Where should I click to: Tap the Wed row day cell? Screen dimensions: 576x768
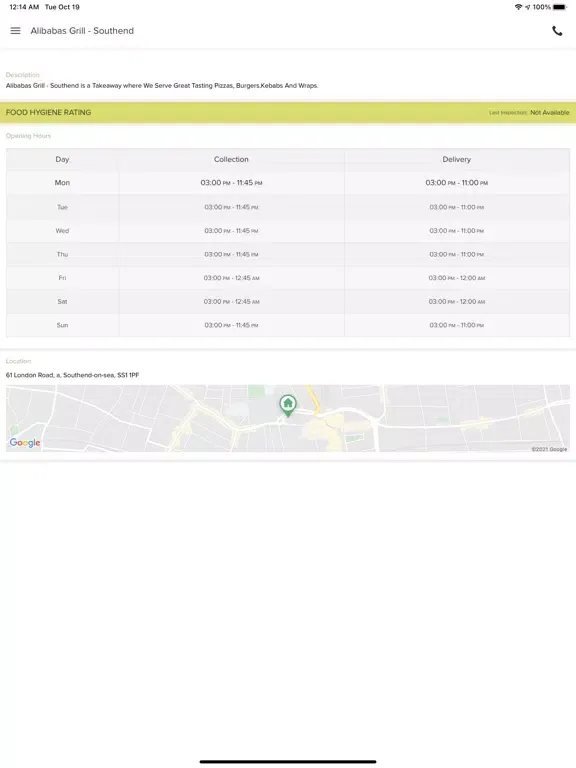(x=62, y=231)
